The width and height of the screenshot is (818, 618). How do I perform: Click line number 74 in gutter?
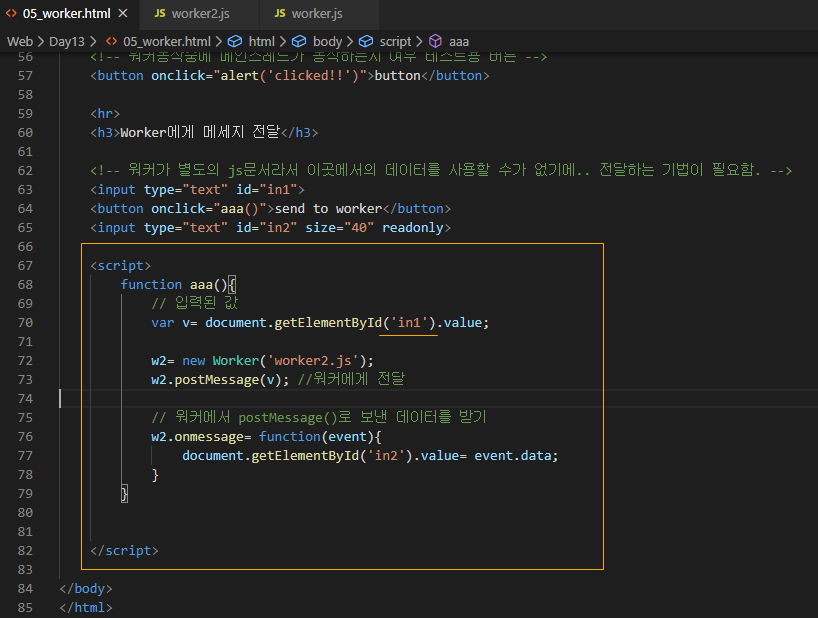[x=25, y=399]
